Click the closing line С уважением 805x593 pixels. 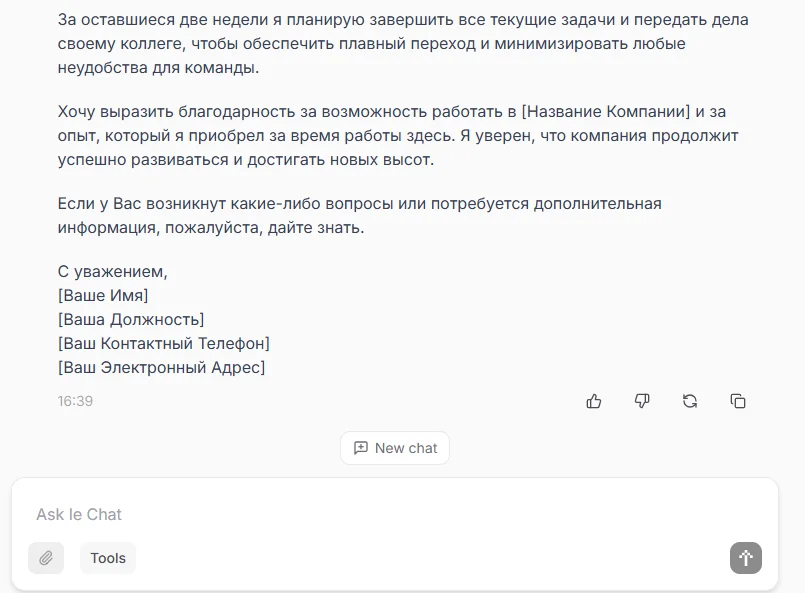click(x=113, y=271)
